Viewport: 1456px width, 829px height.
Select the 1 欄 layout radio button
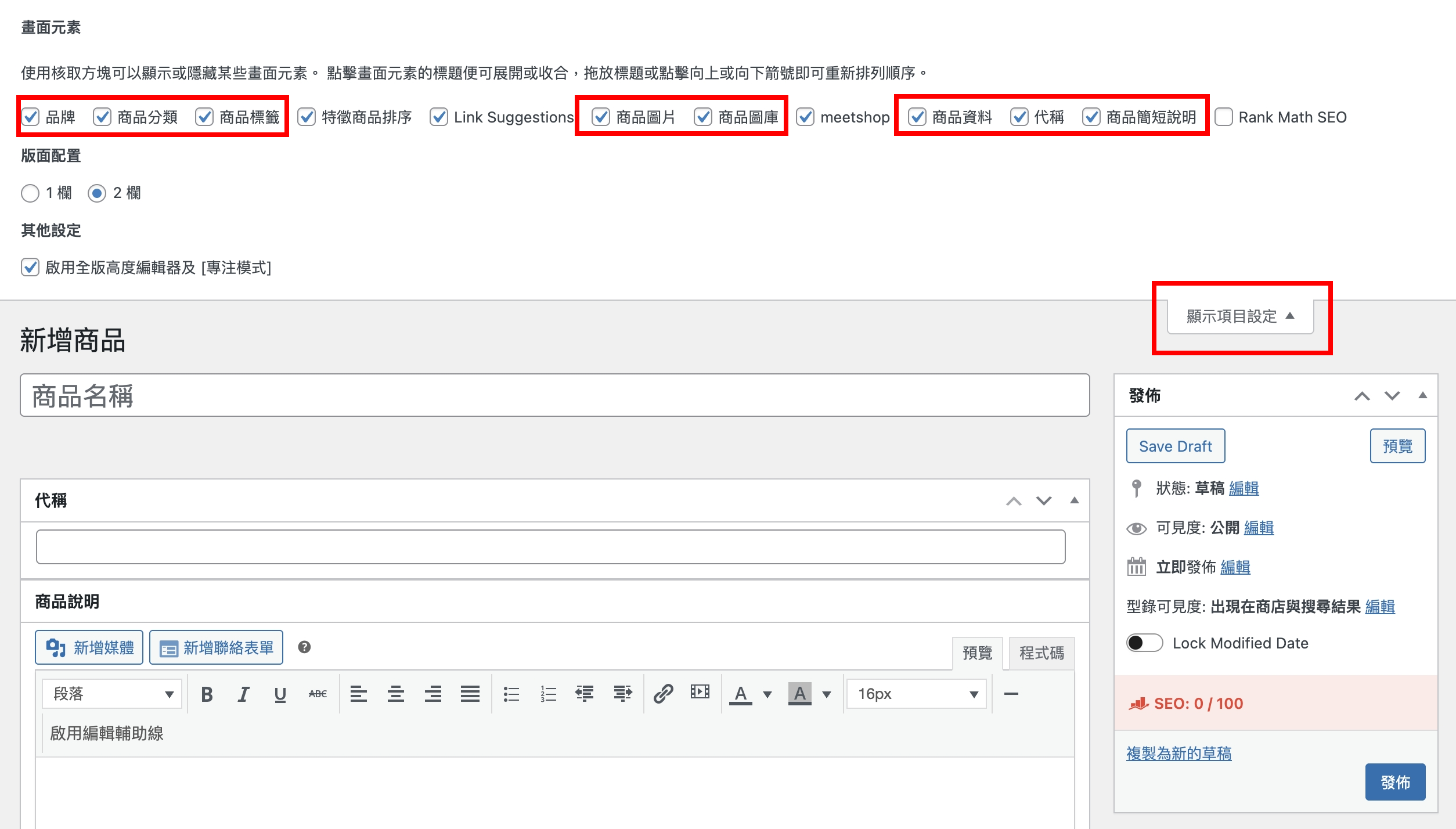point(30,193)
